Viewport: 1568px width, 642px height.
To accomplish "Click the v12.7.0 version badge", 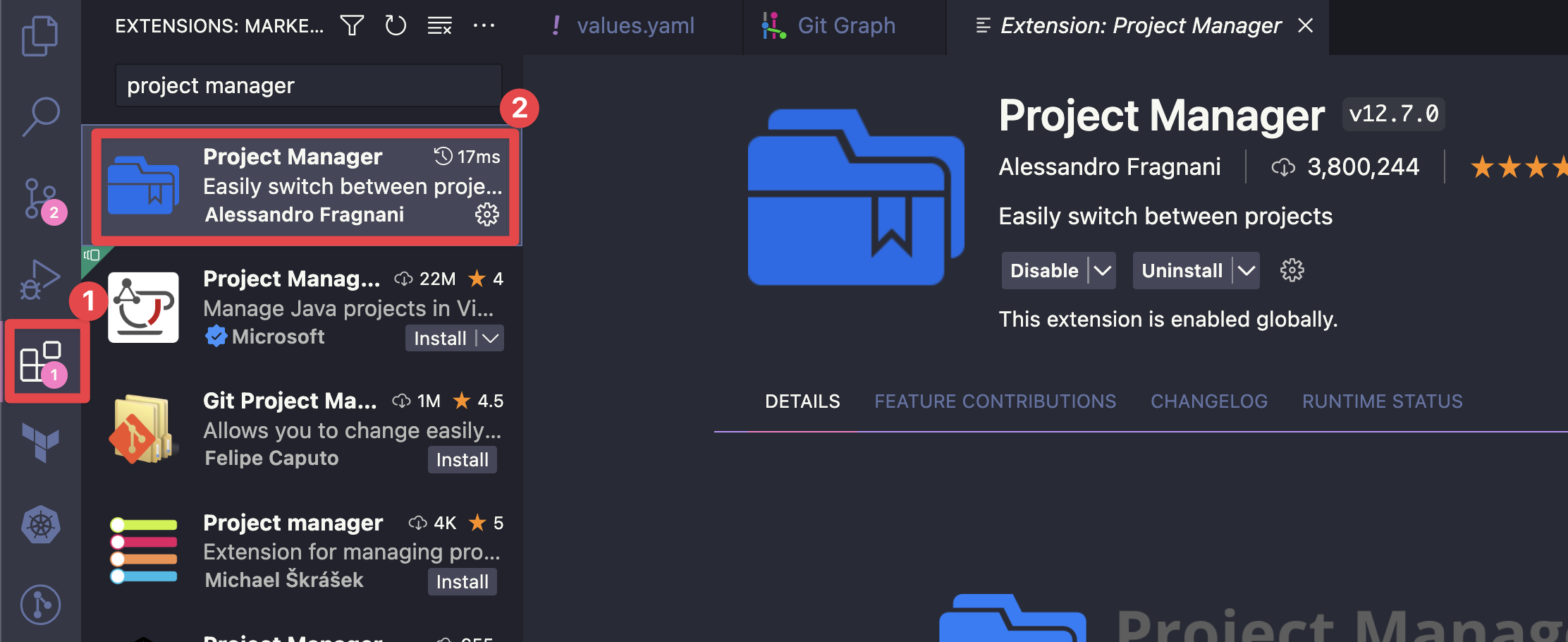I will tap(1393, 114).
